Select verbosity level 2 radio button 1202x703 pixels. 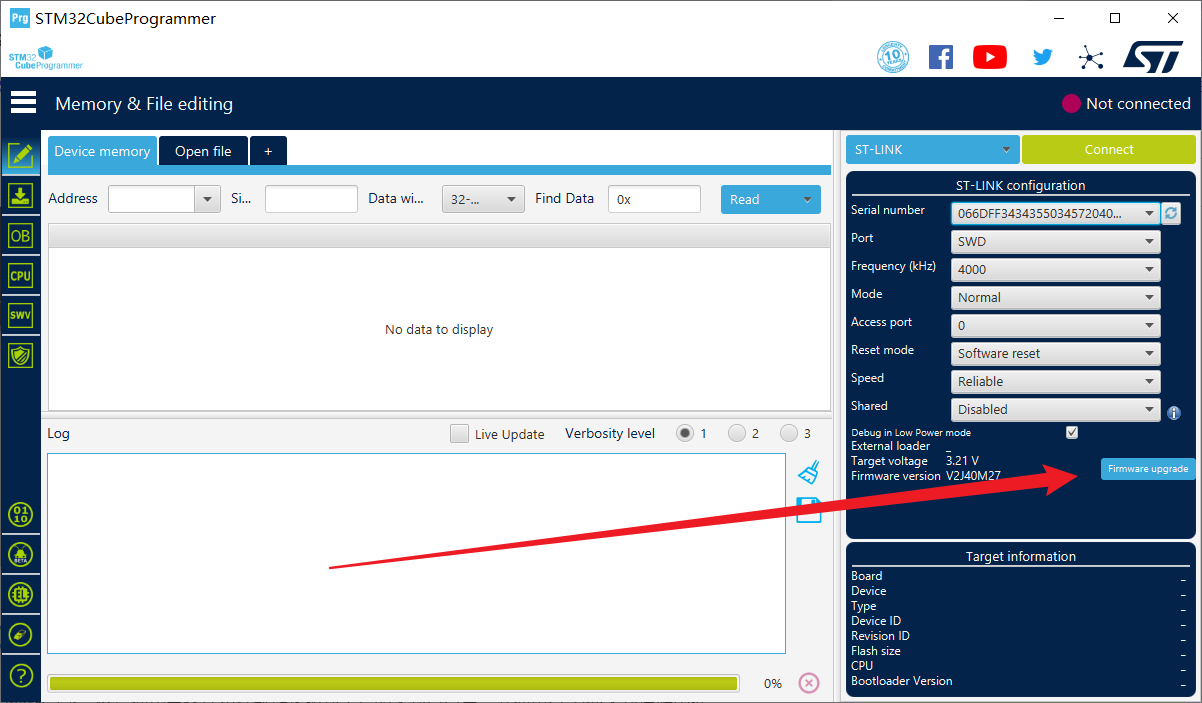(737, 433)
